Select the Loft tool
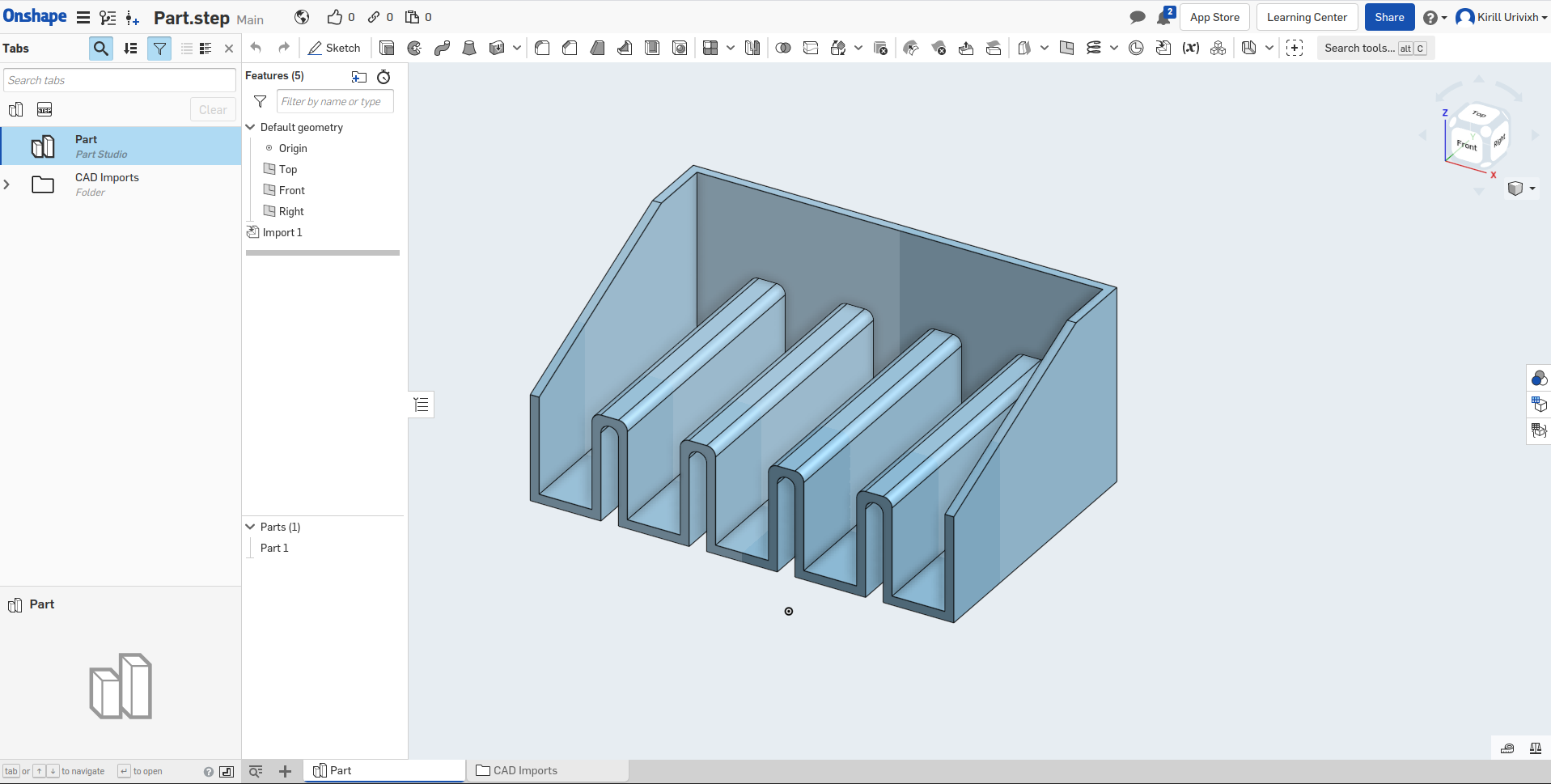The width and height of the screenshot is (1551, 784). pos(469,49)
